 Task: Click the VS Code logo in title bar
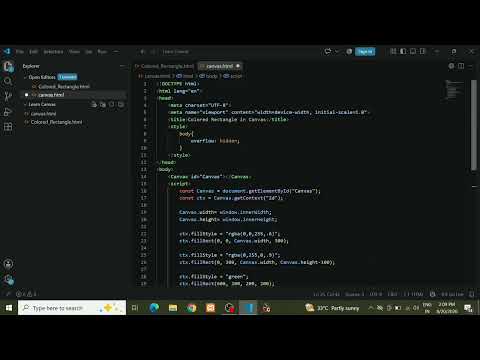coord(7,51)
